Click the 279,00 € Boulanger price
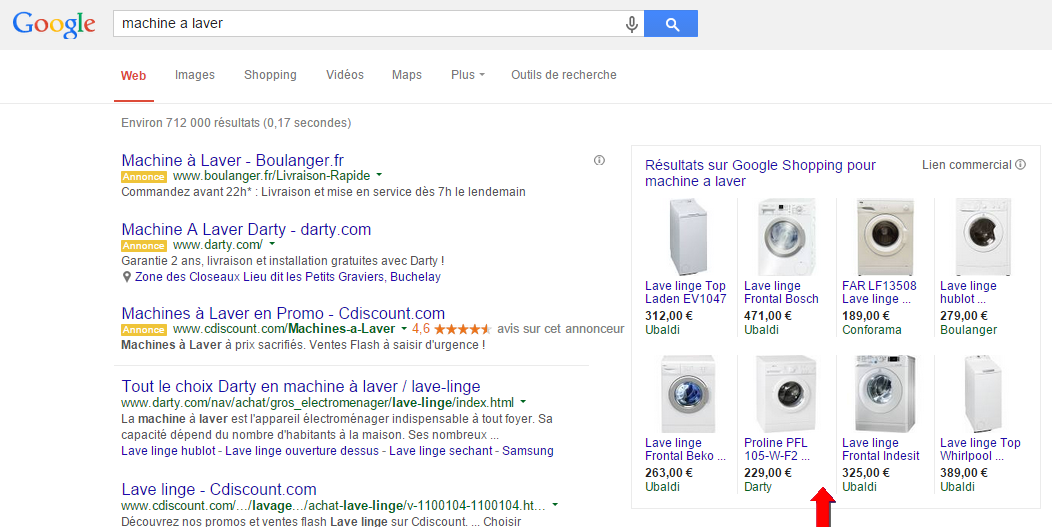 tap(963, 316)
